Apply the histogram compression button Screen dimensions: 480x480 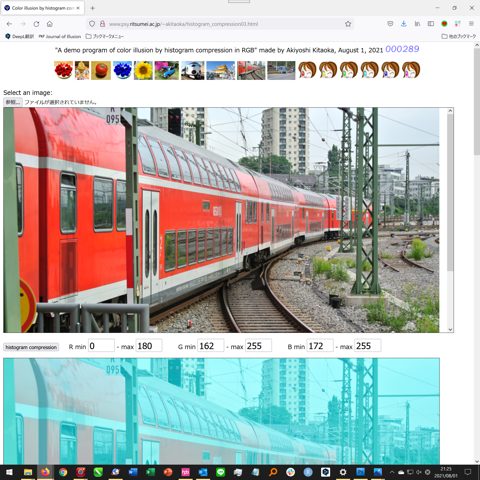click(31, 347)
